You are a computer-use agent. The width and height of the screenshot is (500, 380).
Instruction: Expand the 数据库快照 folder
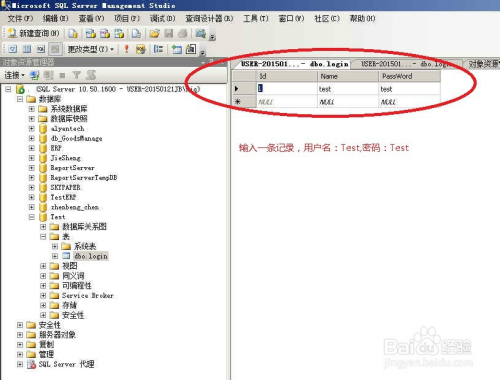click(32, 119)
